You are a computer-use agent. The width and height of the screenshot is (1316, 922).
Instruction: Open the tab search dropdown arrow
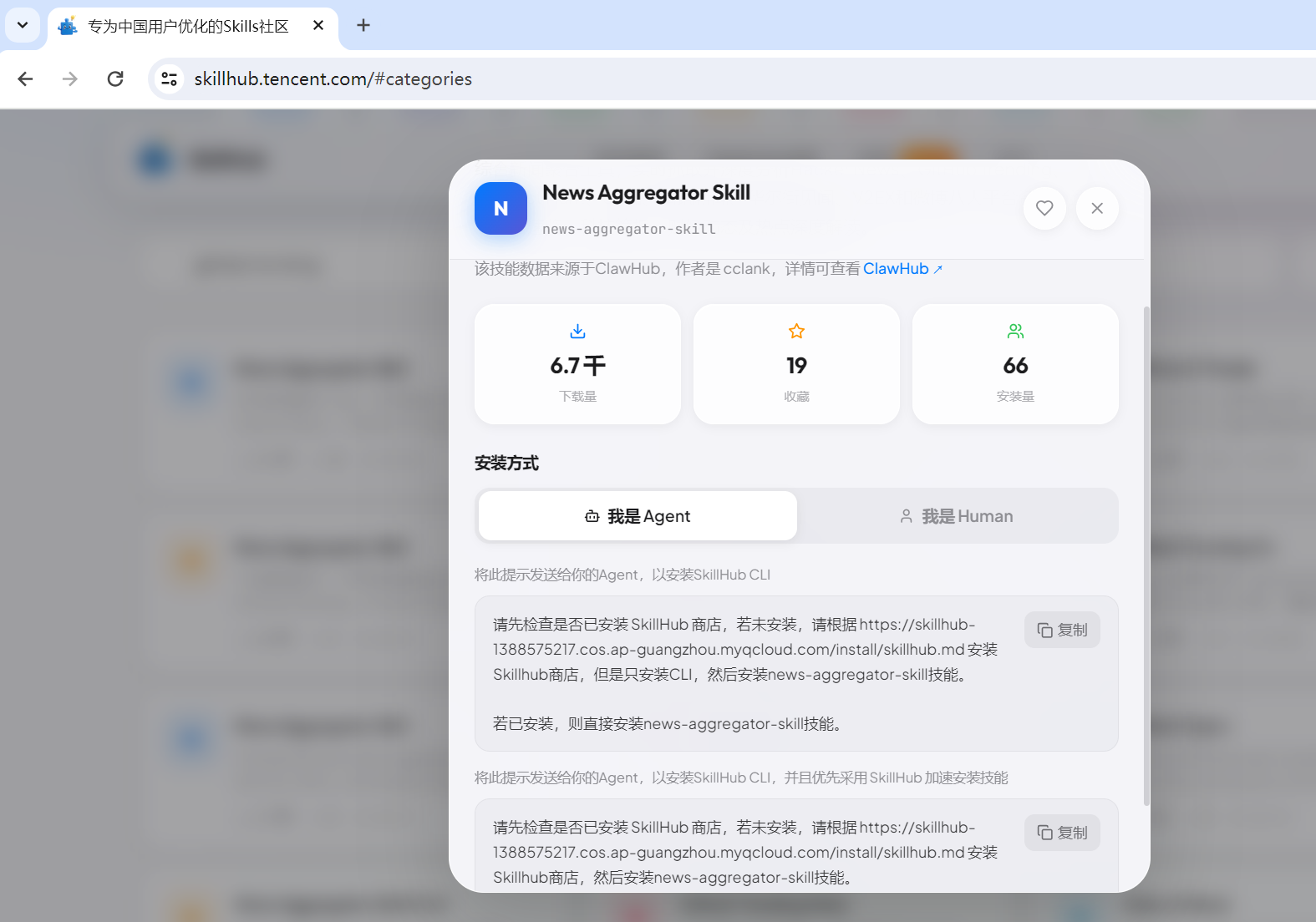tap(23, 25)
